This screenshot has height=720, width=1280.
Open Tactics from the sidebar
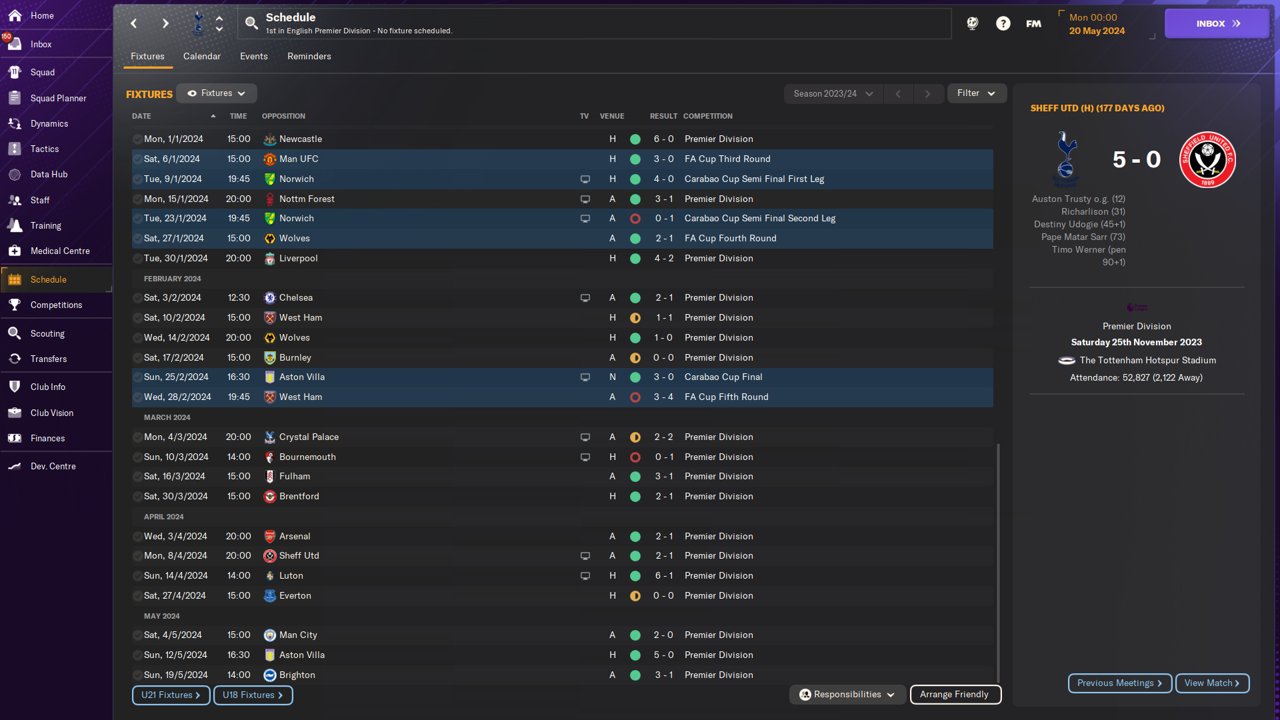coord(44,149)
